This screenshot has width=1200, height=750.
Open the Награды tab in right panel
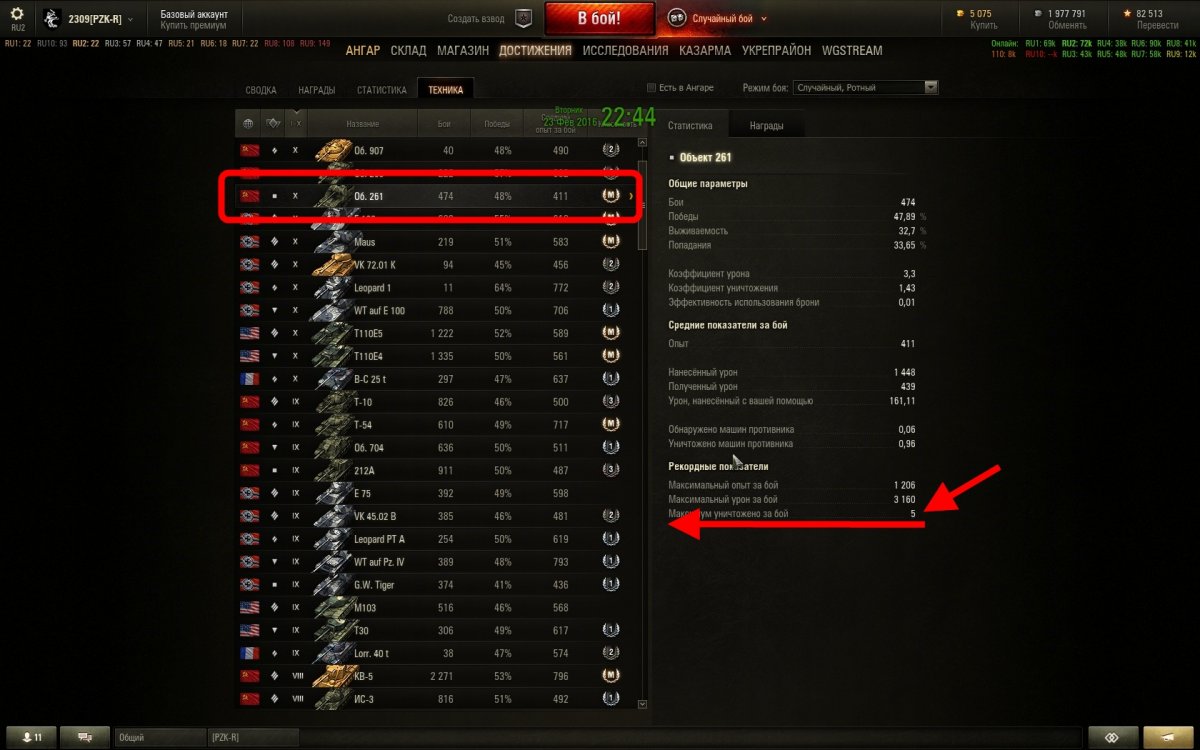coord(766,126)
